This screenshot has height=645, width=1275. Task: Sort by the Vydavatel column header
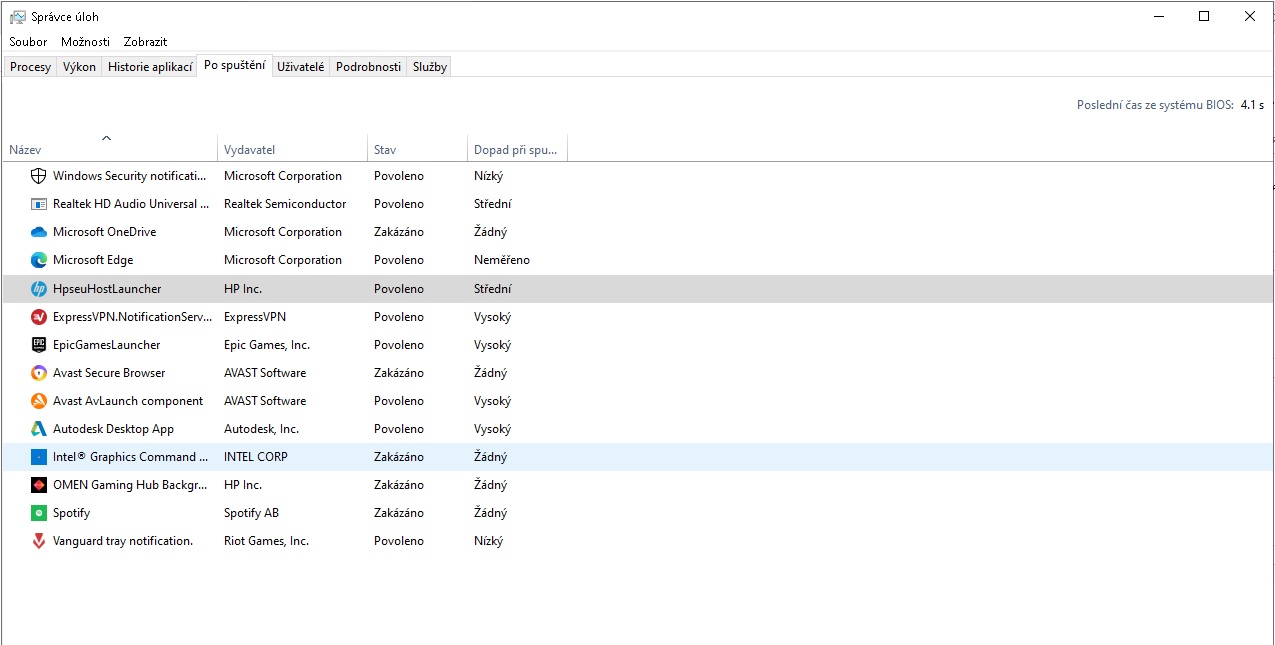[249, 150]
